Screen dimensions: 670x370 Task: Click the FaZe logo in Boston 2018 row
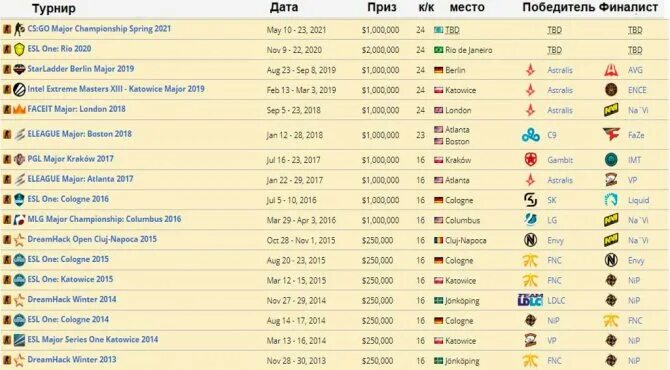tap(611, 135)
